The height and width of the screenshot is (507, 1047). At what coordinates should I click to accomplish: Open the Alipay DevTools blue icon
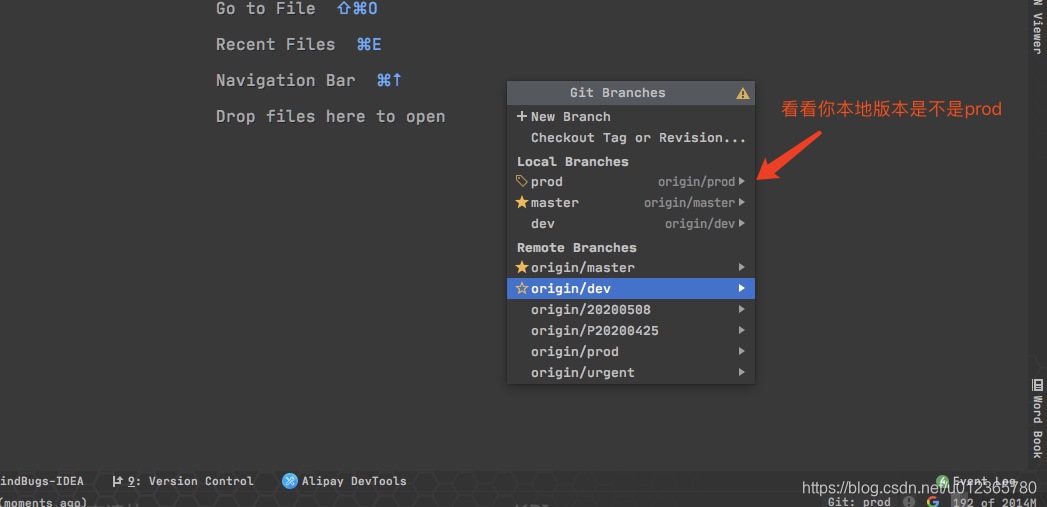290,481
